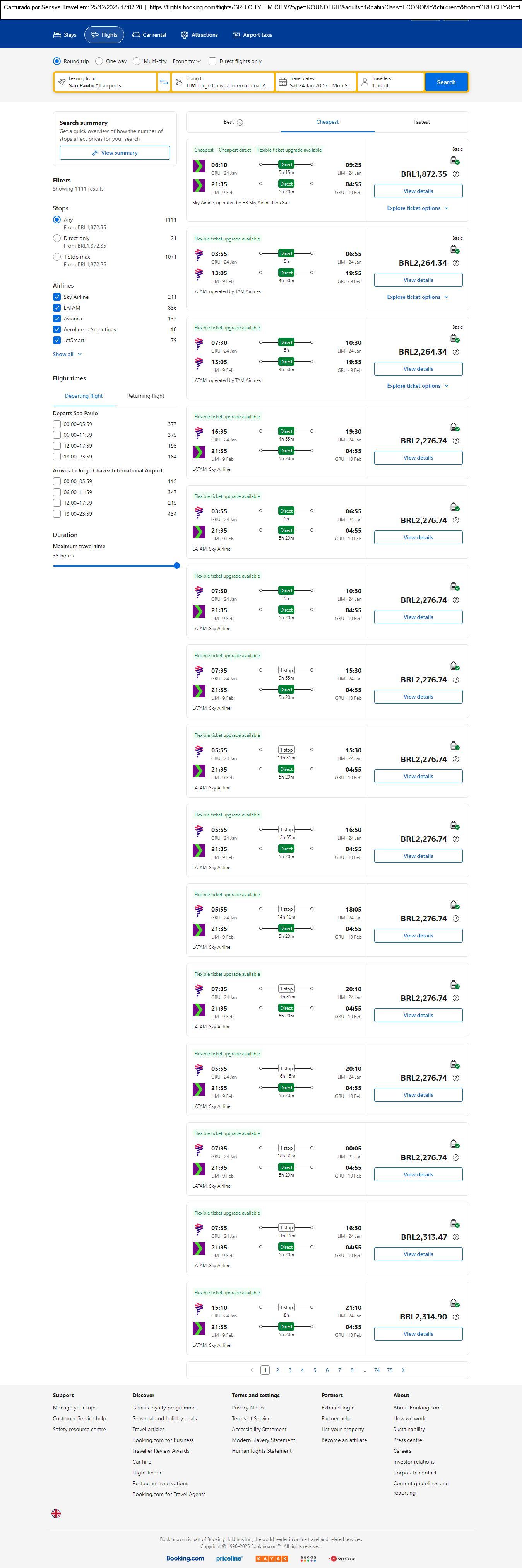Expand Explore ticket options for BRL1,872.35 flight

(x=418, y=208)
